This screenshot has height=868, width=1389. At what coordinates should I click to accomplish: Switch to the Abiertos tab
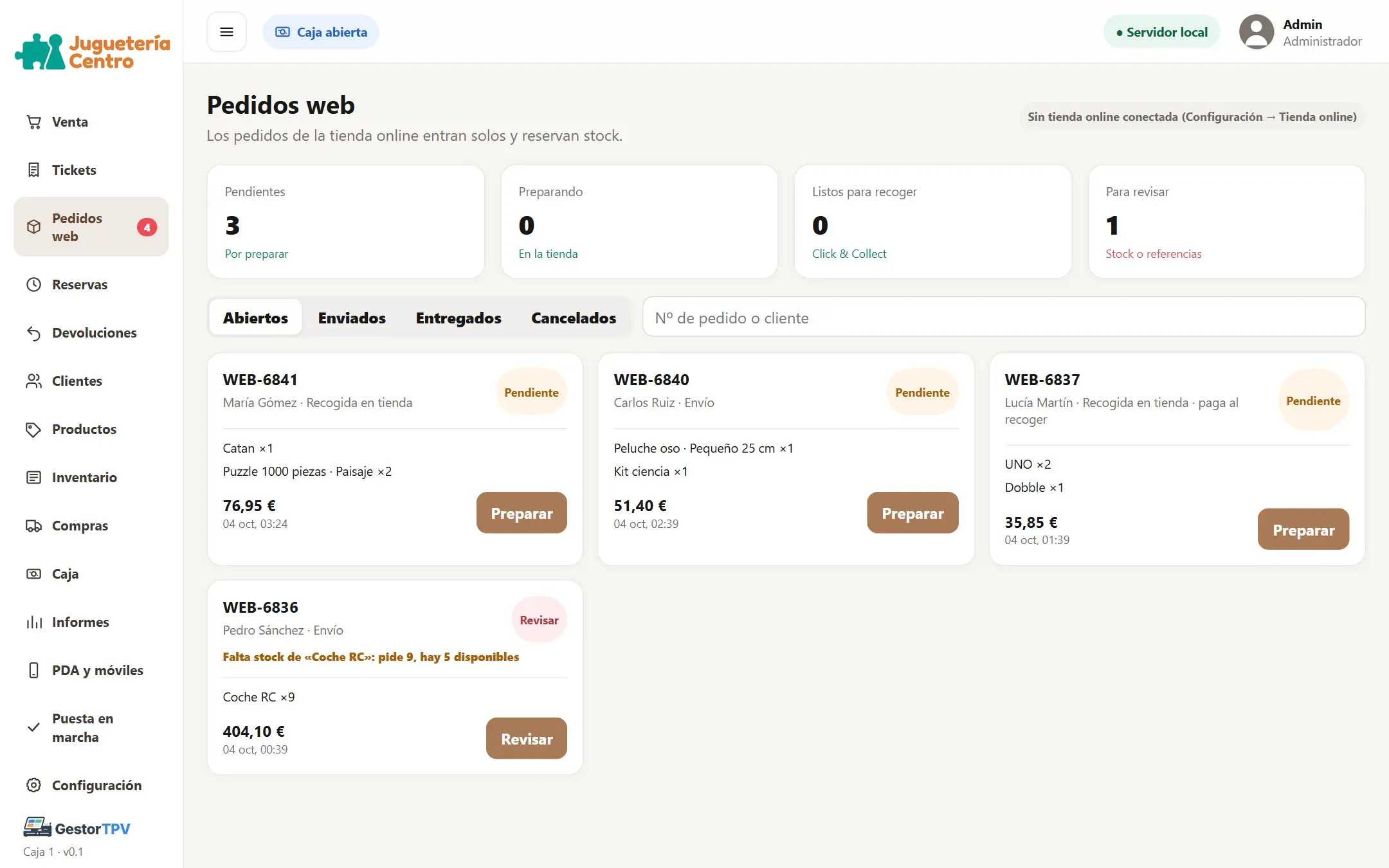pyautogui.click(x=255, y=318)
